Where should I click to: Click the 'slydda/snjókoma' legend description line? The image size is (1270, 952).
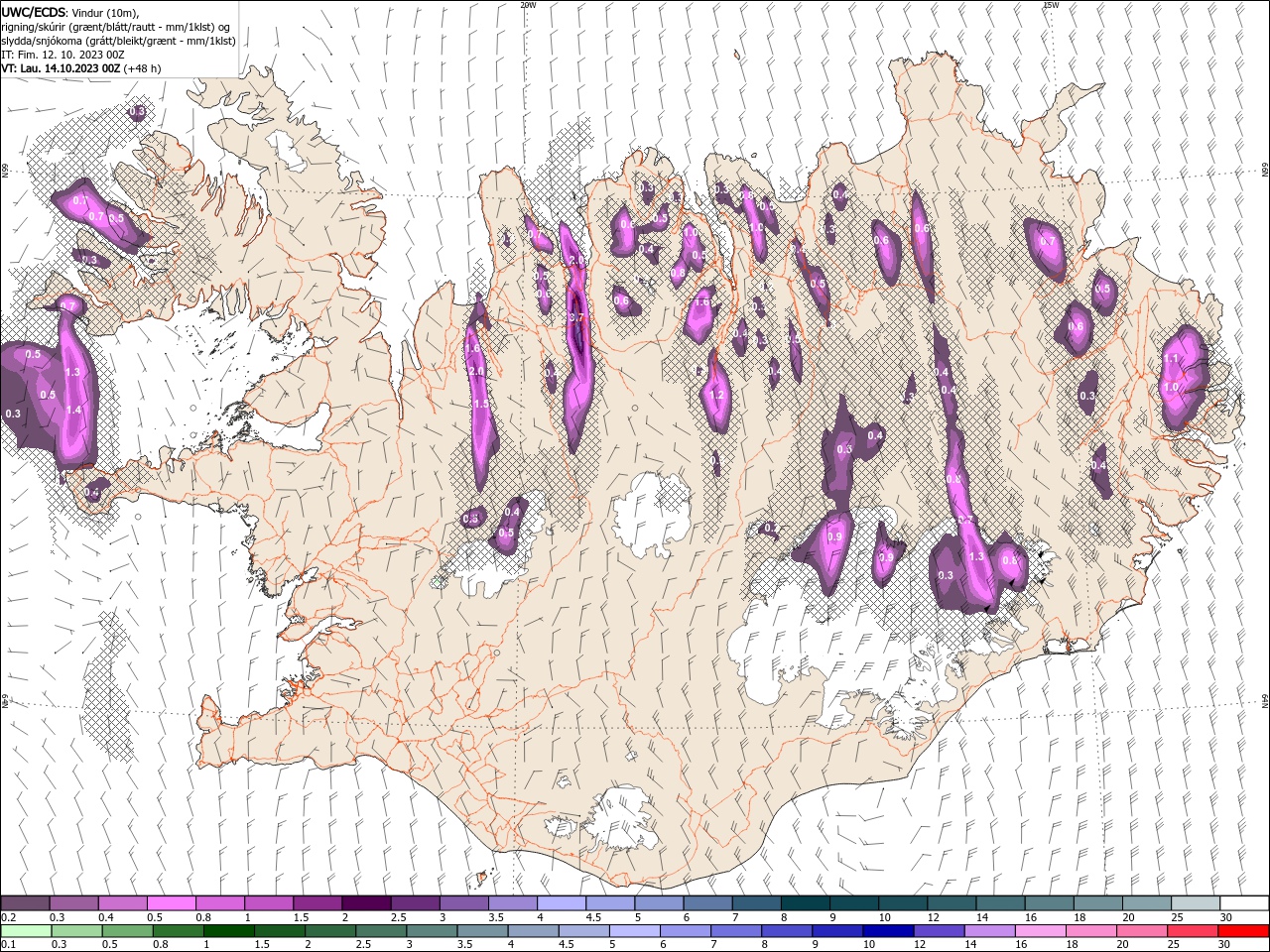118,41
